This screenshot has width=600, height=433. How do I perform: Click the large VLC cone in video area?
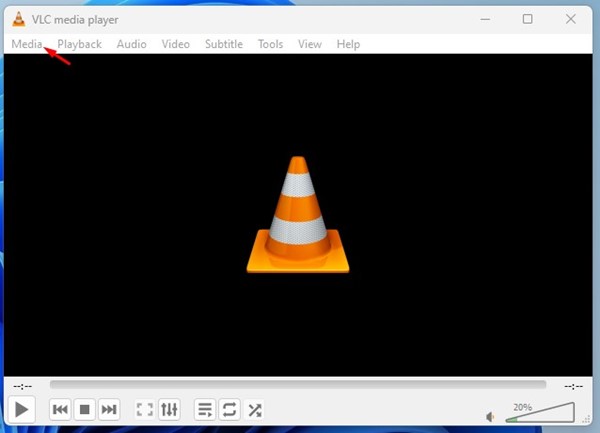pyautogui.click(x=298, y=215)
